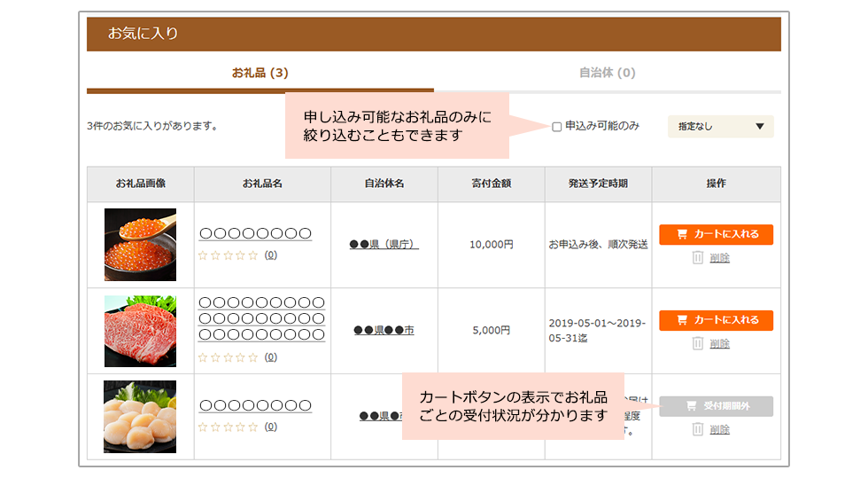The width and height of the screenshot is (868, 478).
Task: Click star rating in scallop row
Action: pos(228,427)
